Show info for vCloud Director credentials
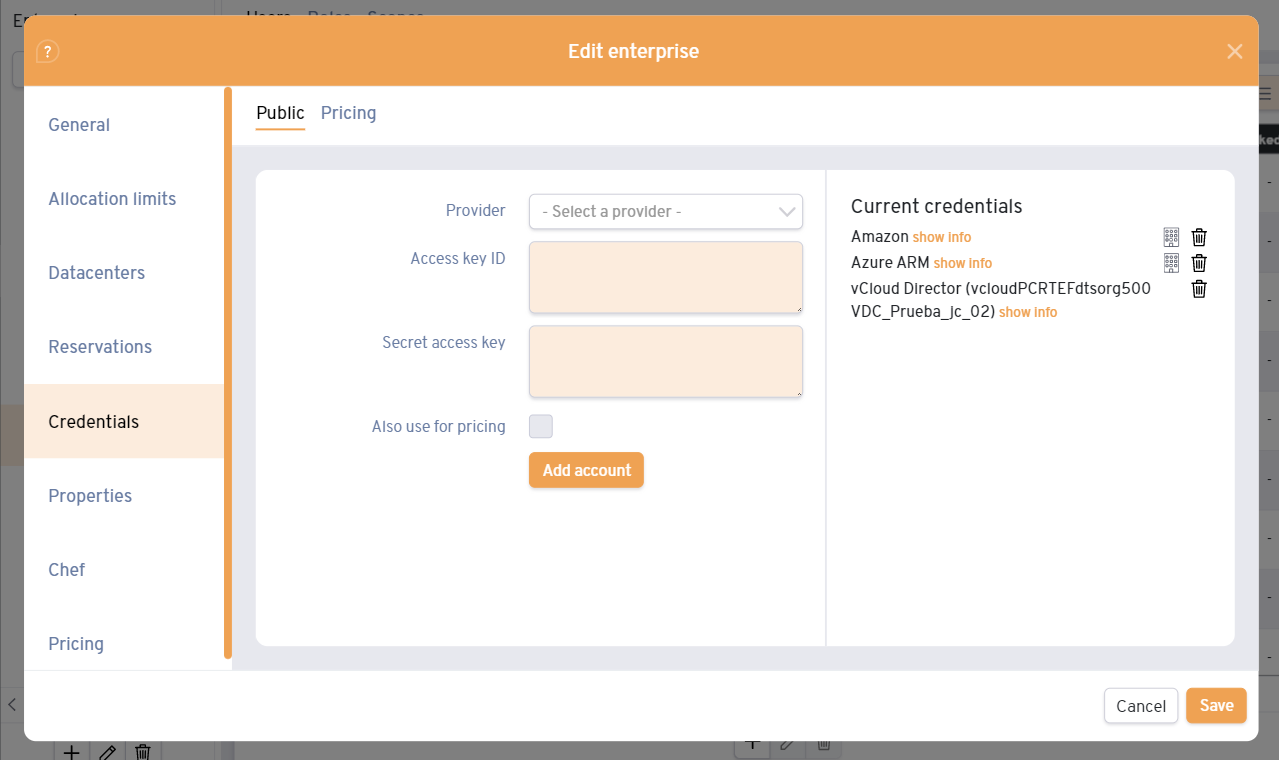 [1028, 312]
